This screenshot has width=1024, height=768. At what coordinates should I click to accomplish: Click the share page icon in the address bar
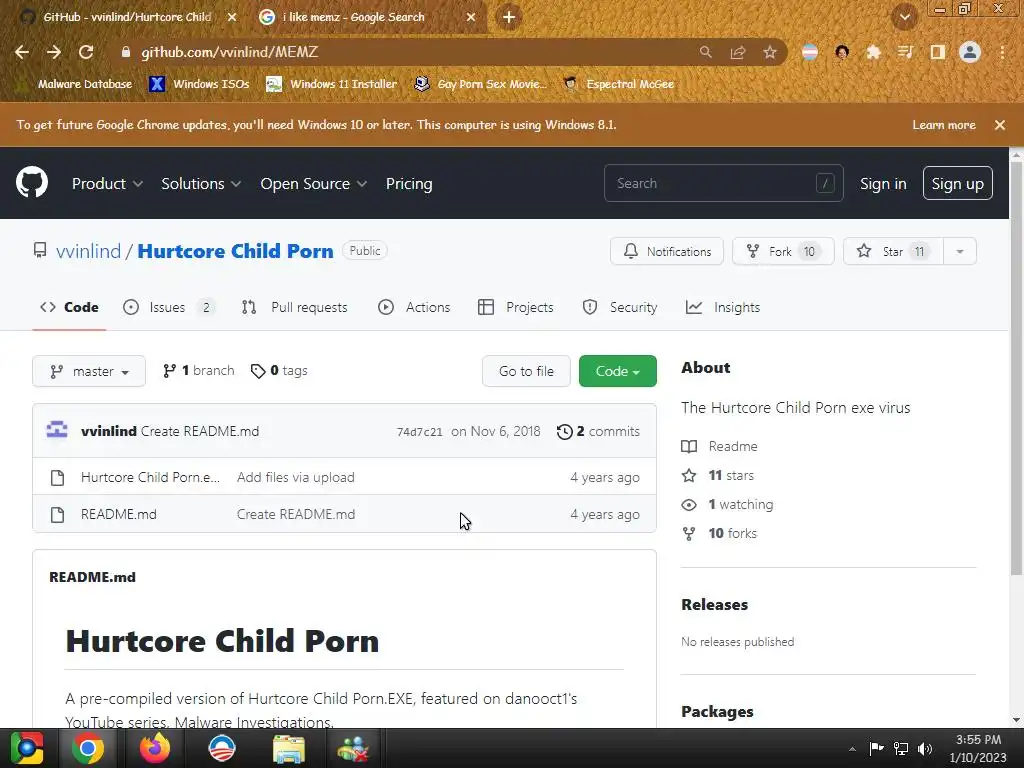coord(738,52)
